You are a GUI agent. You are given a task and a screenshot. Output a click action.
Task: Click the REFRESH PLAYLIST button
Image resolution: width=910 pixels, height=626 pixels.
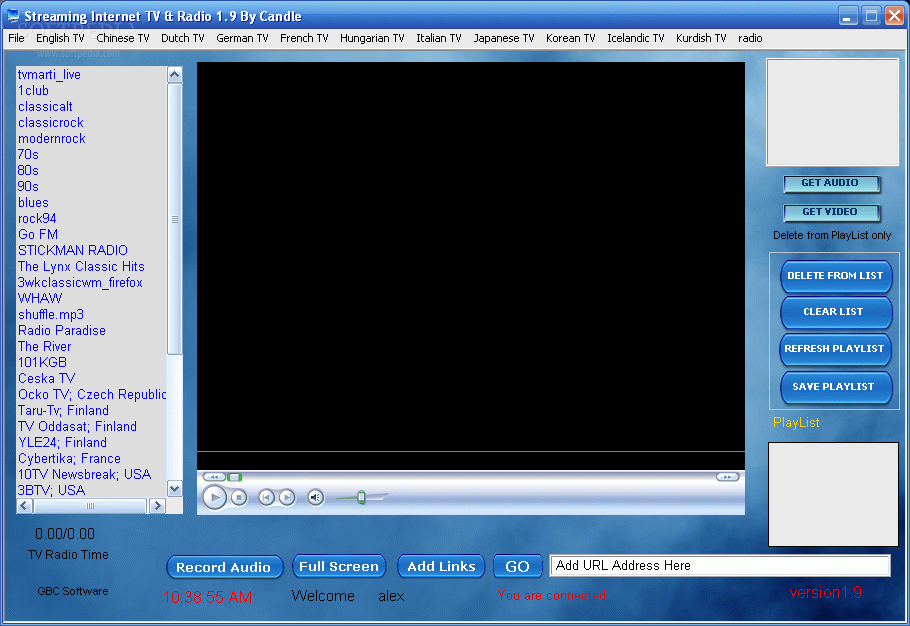pos(836,349)
